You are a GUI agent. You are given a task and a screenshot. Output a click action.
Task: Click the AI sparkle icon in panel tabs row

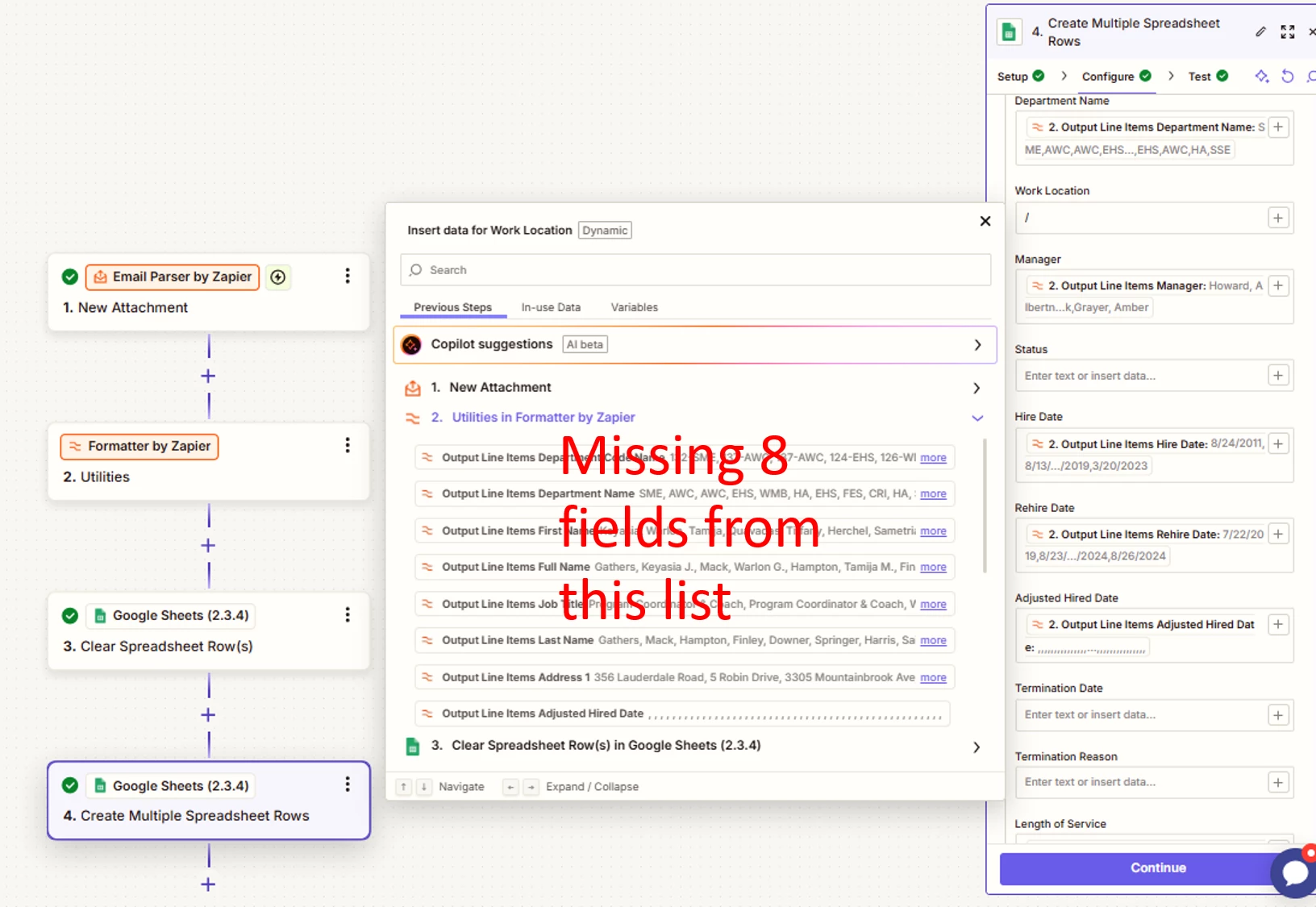coord(1262,76)
